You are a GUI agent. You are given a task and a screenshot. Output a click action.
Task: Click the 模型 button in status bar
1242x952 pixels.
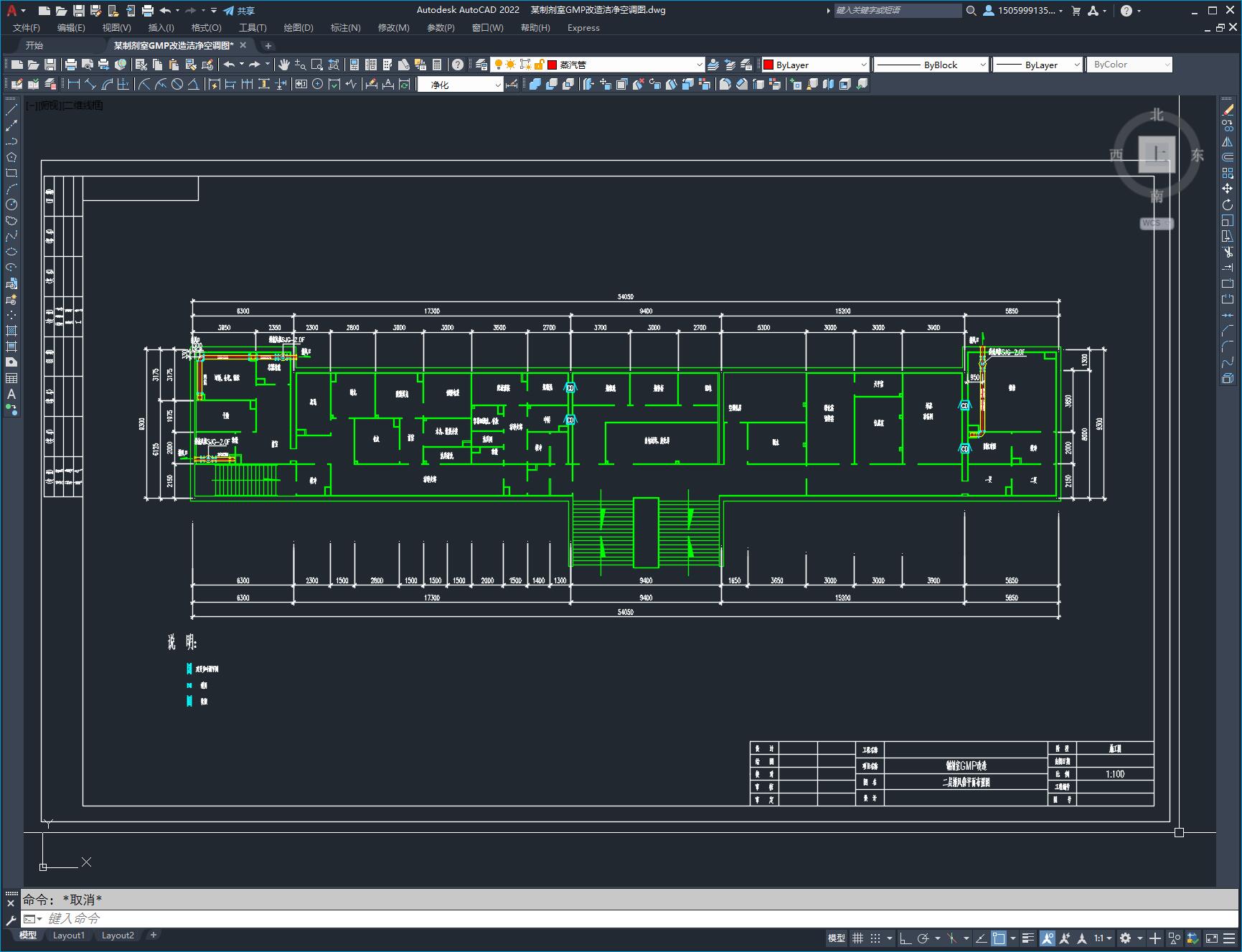(x=837, y=938)
